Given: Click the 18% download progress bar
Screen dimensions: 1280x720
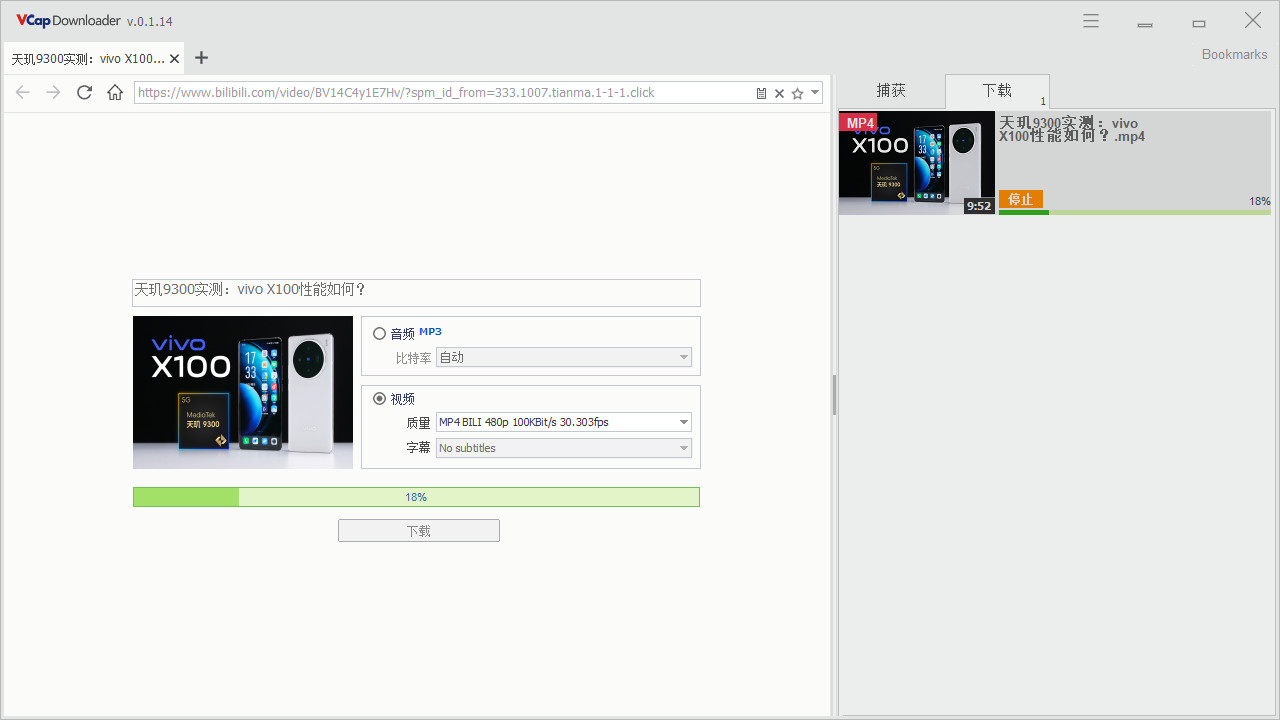Looking at the screenshot, I should (x=416, y=497).
